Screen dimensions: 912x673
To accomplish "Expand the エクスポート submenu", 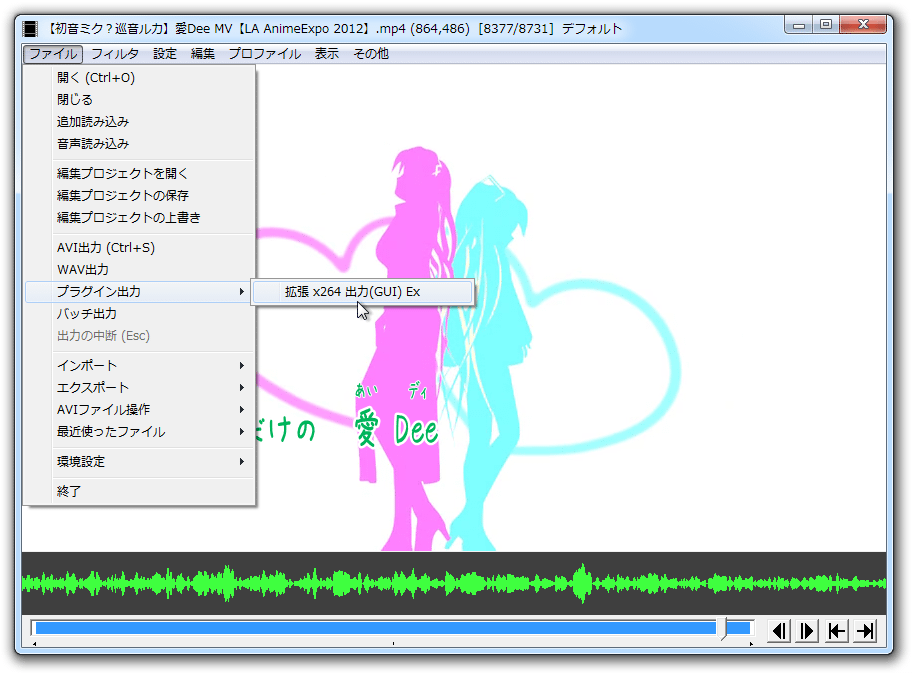I will pos(140,387).
